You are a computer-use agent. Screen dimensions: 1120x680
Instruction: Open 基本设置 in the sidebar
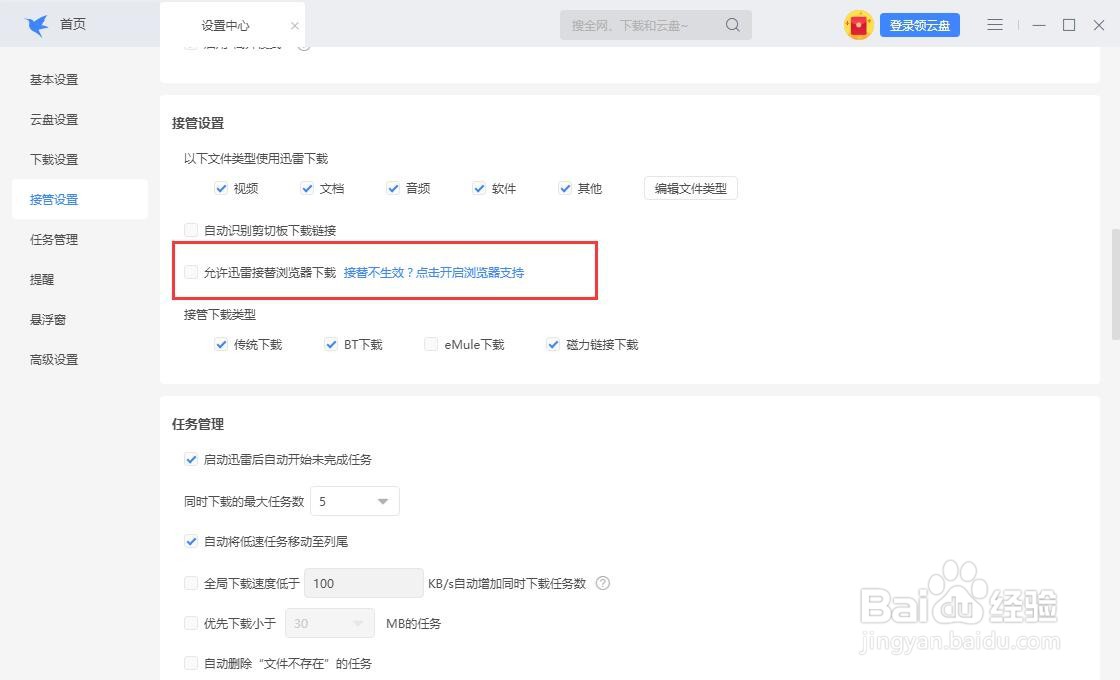54,79
